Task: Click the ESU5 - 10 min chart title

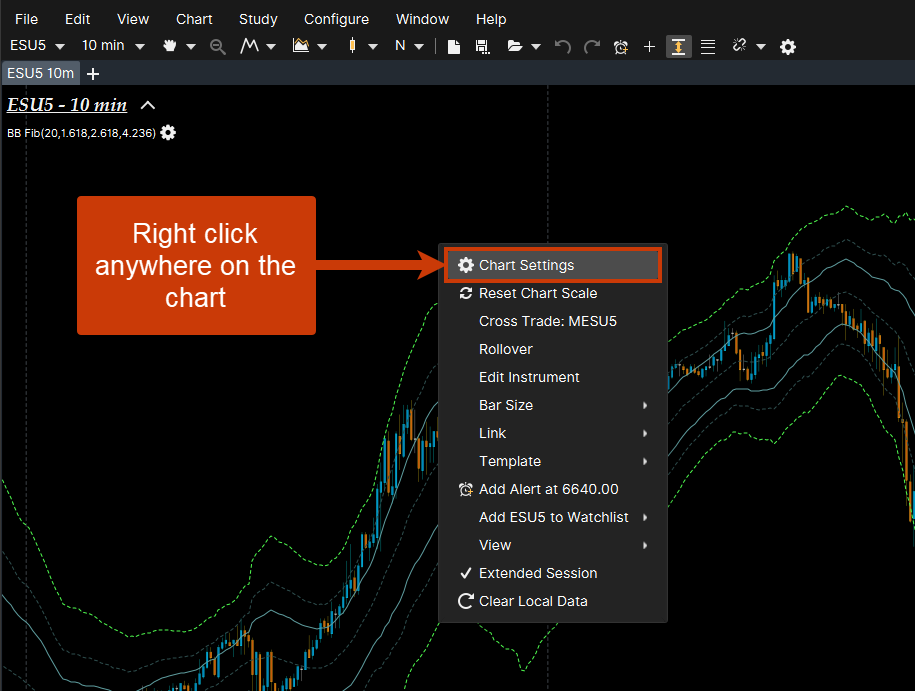Action: coord(67,105)
